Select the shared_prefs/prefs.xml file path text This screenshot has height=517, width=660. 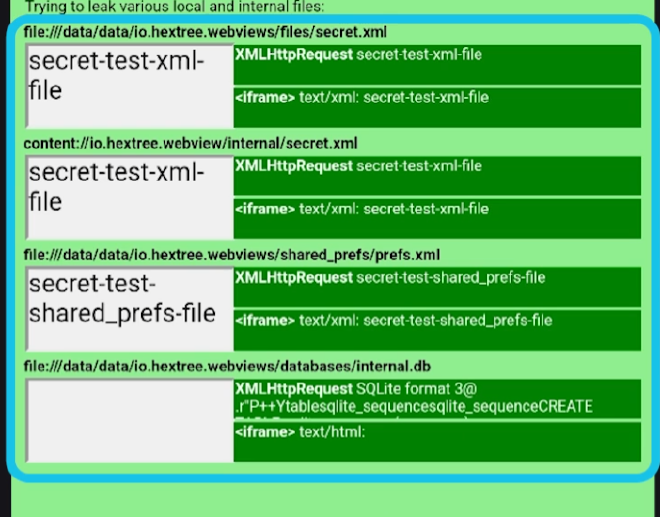coord(232,255)
